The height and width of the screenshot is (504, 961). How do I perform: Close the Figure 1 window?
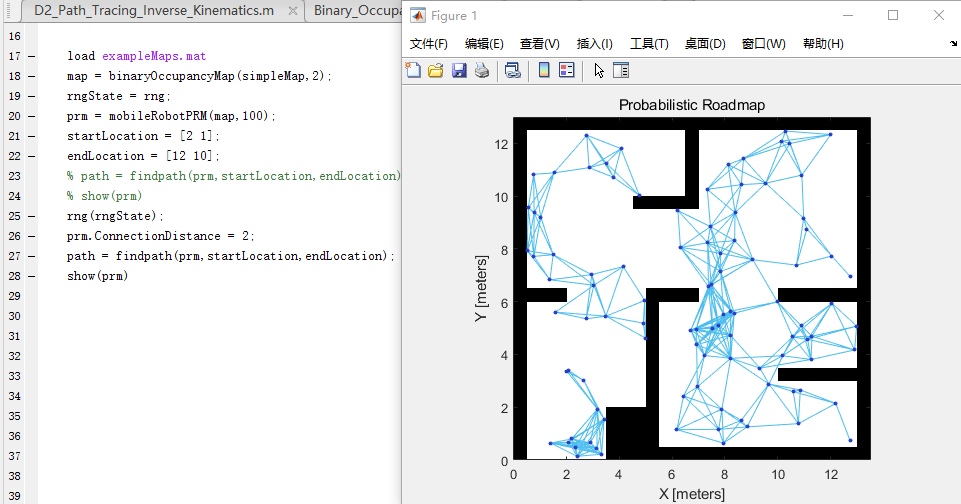point(939,15)
